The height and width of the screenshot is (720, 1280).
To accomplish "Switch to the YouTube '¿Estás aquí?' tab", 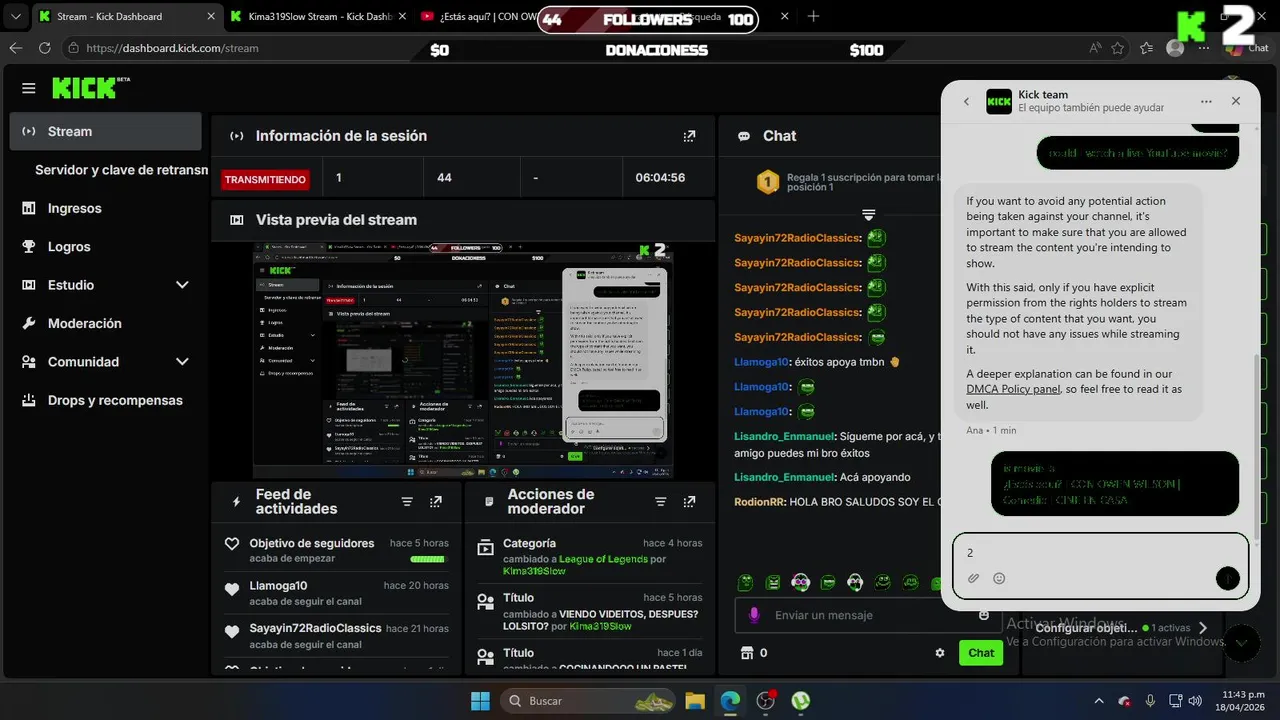I will click(x=478, y=17).
